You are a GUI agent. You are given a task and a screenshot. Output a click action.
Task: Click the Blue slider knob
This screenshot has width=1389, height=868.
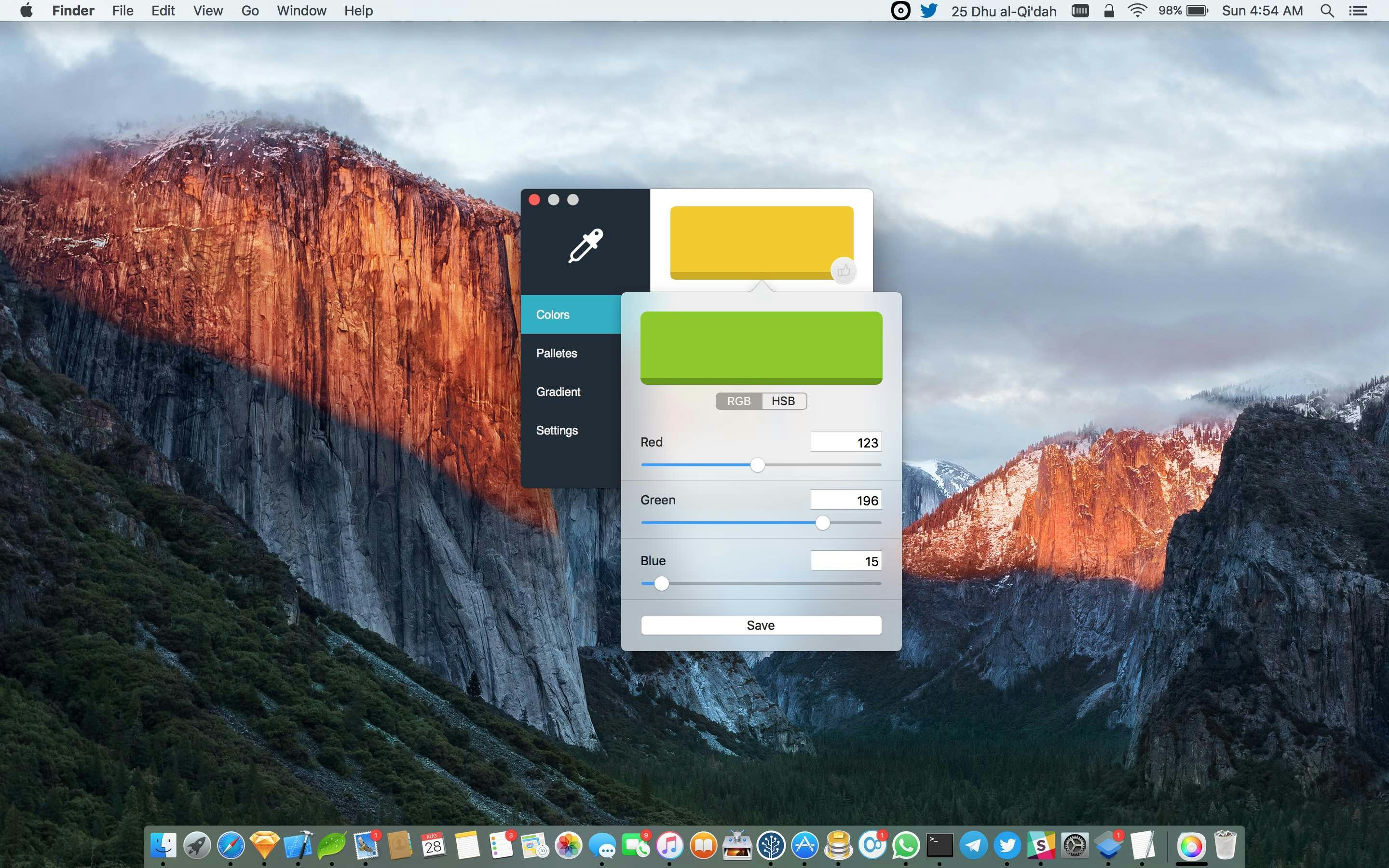tap(661, 583)
